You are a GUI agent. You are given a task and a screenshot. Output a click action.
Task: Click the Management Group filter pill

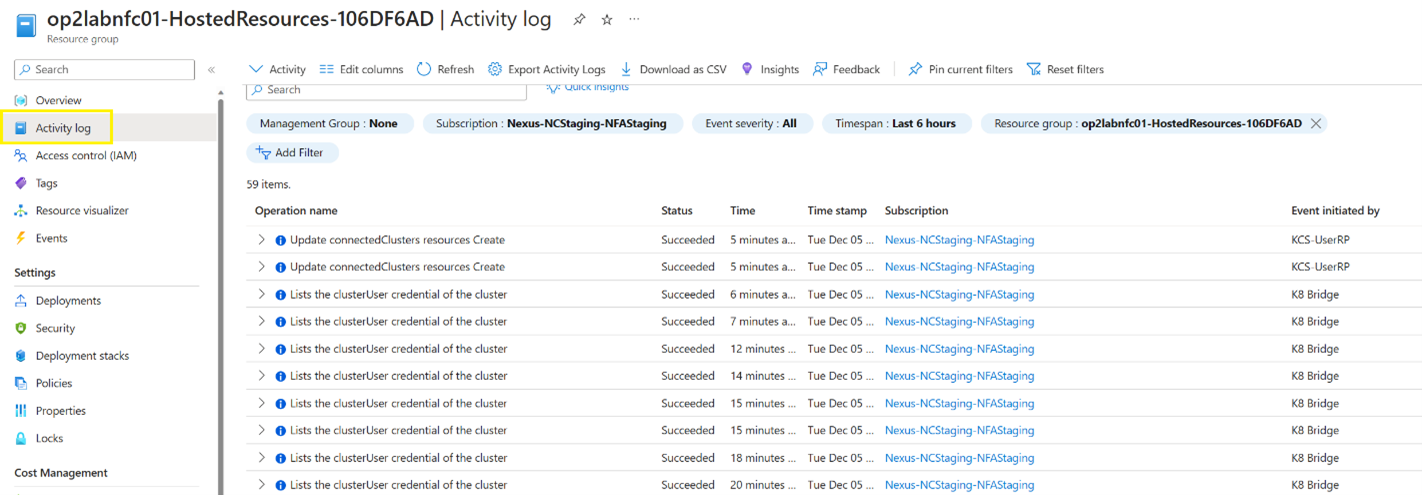click(329, 124)
